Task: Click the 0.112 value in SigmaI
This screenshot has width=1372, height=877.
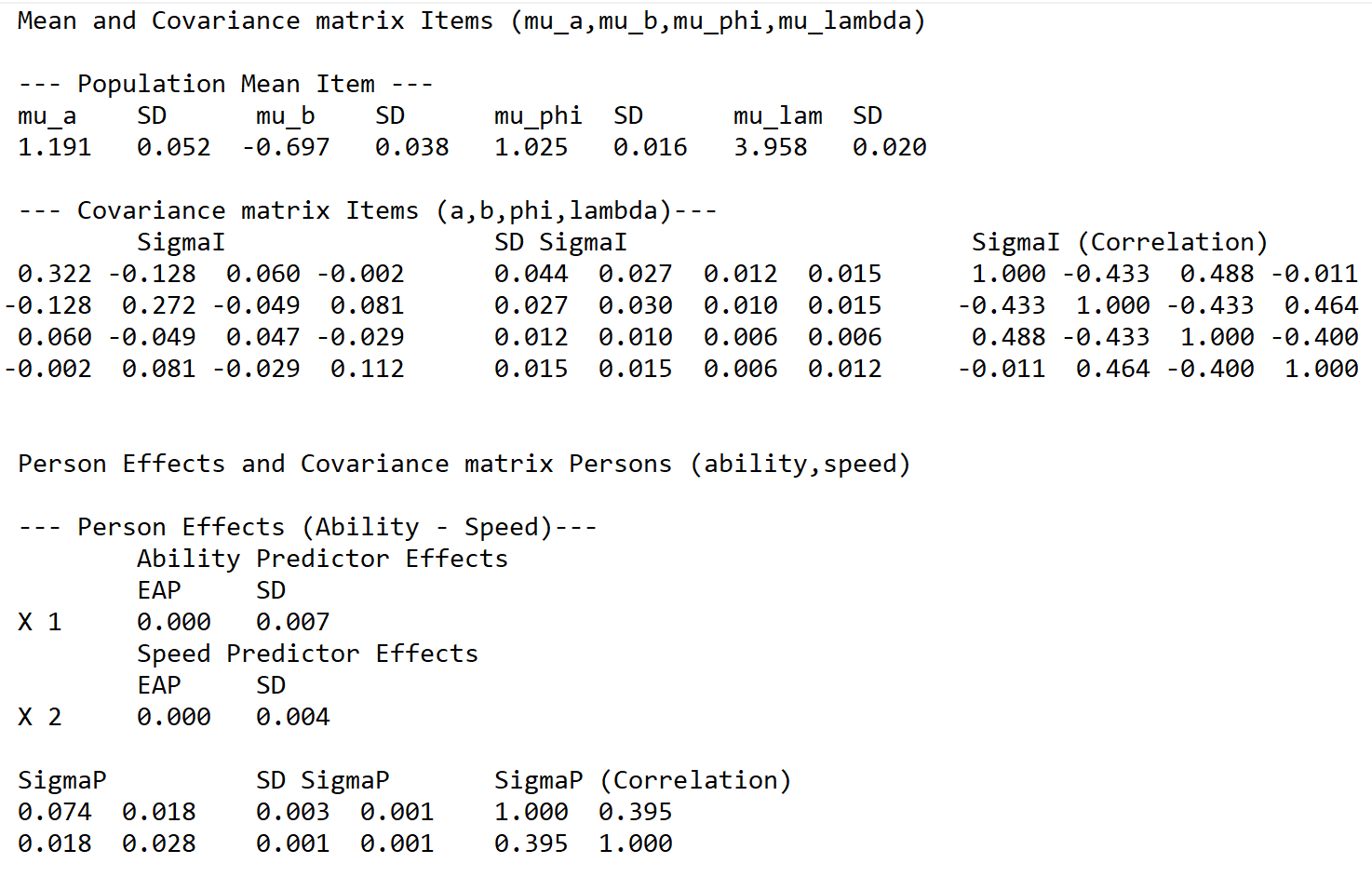Action: 367,369
